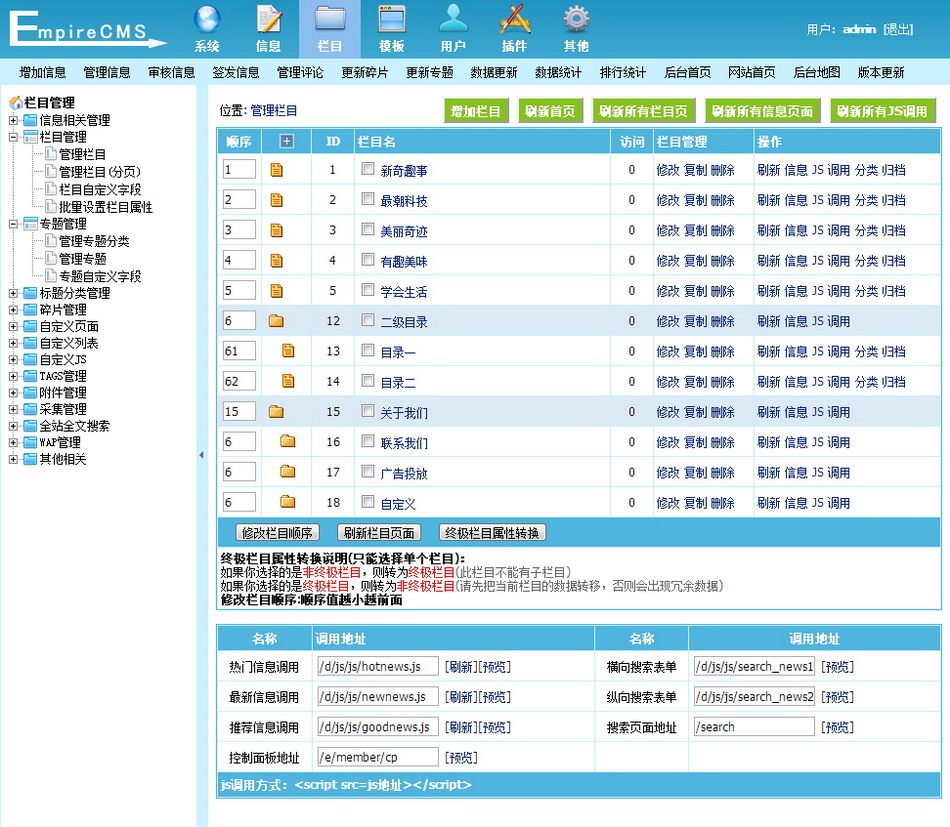Select the 栏目 folder icon

tap(330, 20)
